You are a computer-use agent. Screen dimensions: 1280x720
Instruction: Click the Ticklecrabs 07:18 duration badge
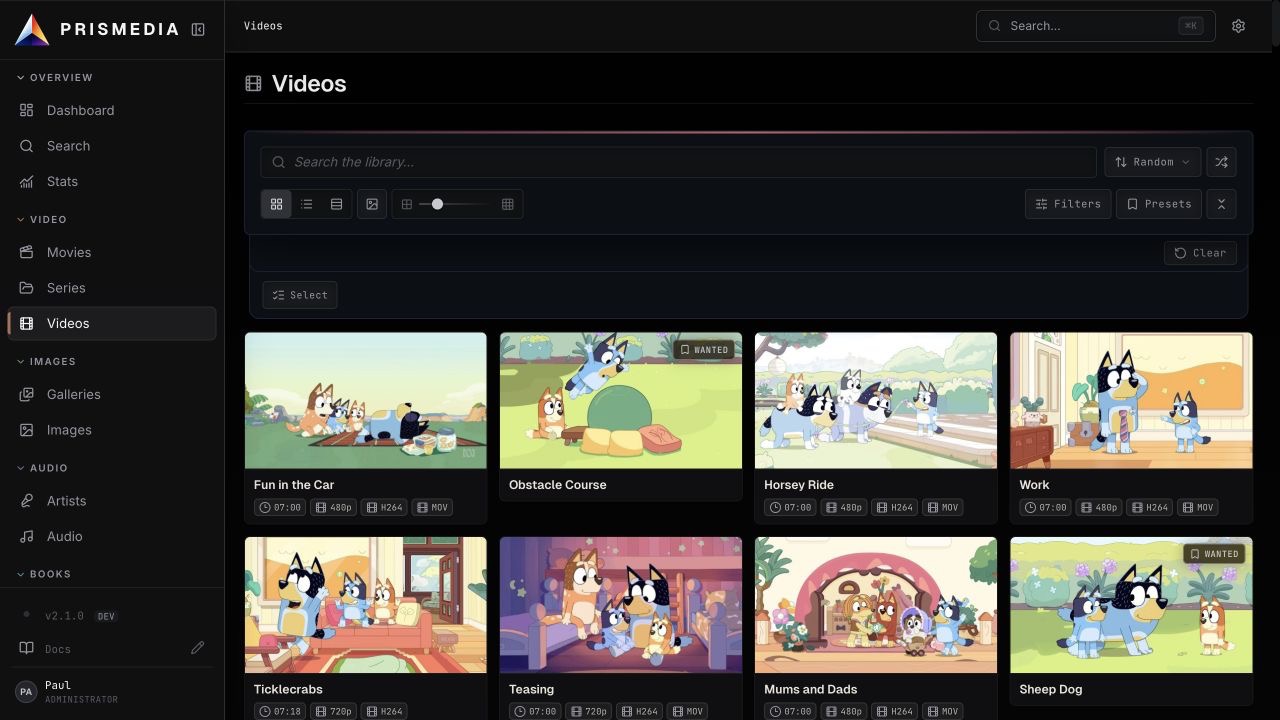tap(280, 712)
